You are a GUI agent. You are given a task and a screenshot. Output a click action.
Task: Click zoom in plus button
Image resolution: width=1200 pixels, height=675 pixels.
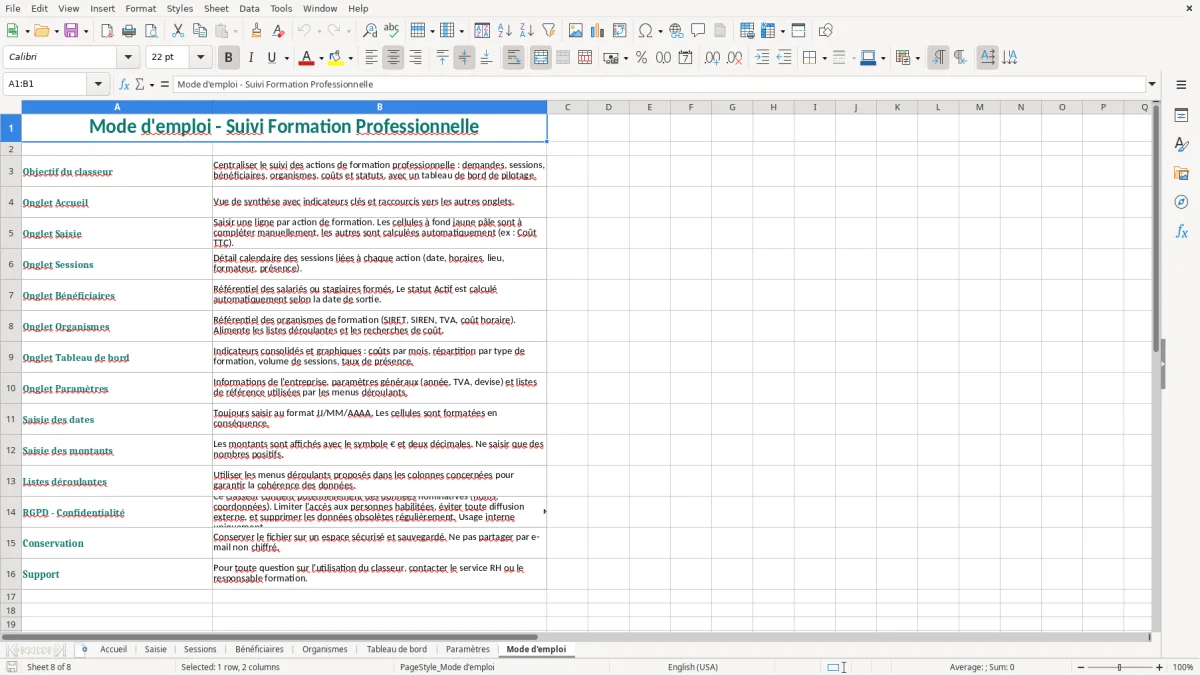[1160, 667]
